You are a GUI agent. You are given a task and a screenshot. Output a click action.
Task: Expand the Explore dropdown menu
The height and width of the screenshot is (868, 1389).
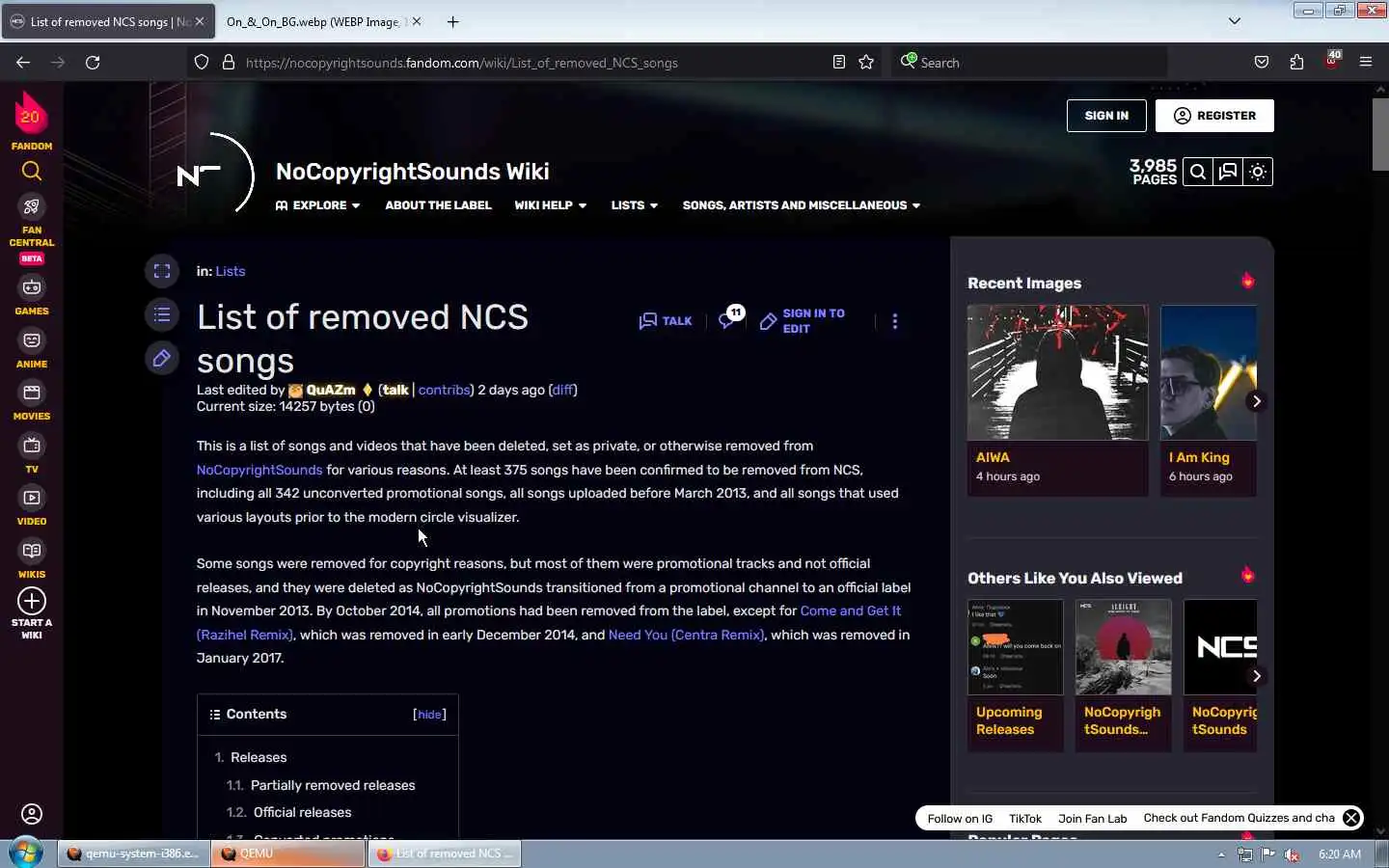tap(318, 205)
